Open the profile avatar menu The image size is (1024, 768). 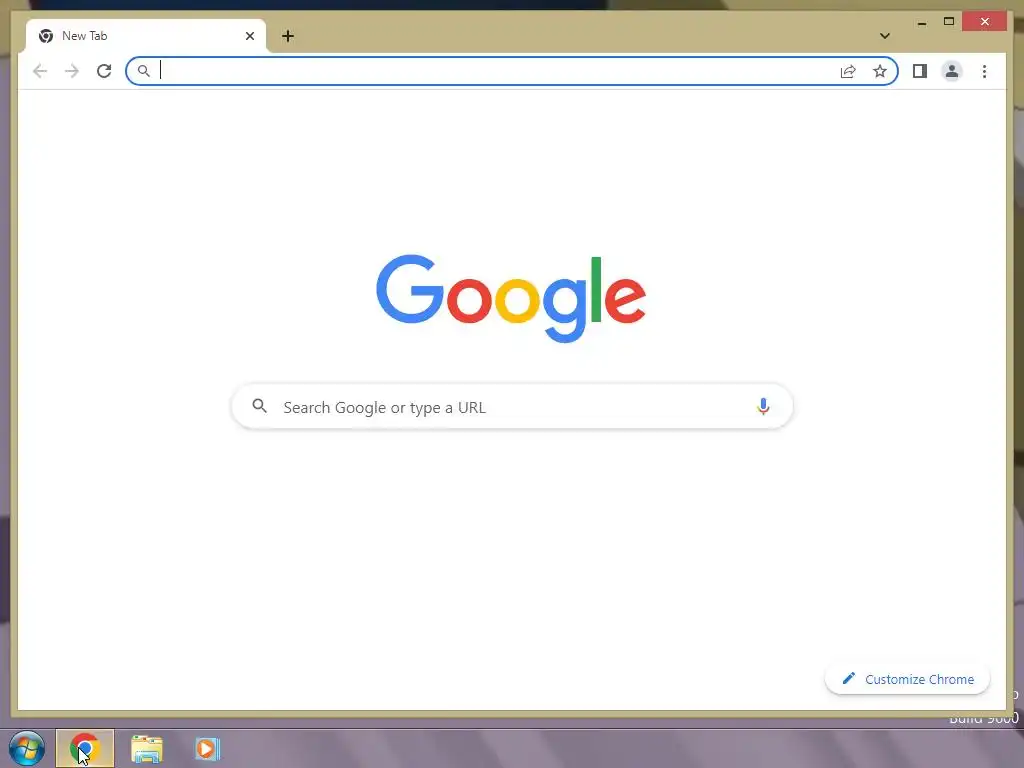952,71
